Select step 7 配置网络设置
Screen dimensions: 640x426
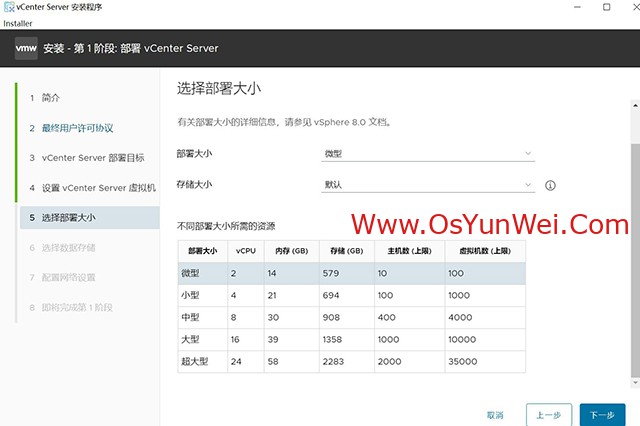(x=62, y=277)
